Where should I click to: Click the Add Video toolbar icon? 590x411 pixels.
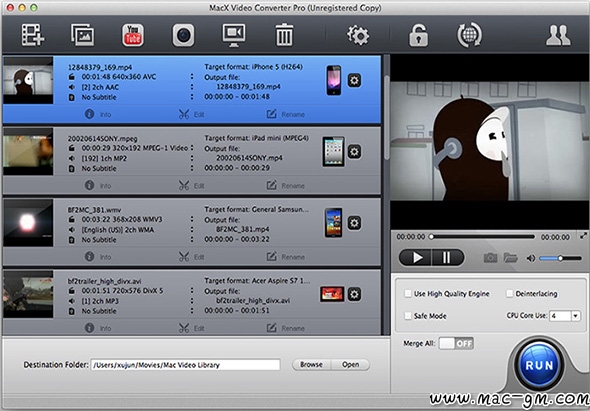33,35
